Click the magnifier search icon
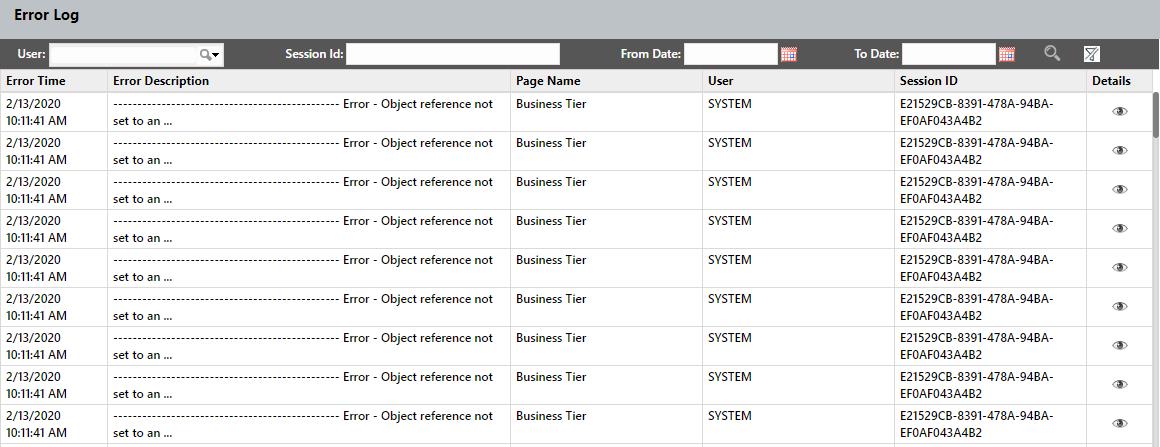This screenshot has height=447, width=1160. click(1052, 54)
